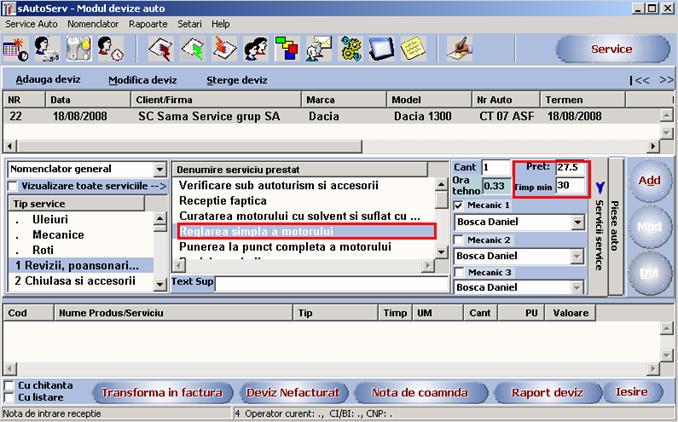678x422 pixels.
Task: Open the Mecanic 2 name dropdown
Action: (578, 256)
